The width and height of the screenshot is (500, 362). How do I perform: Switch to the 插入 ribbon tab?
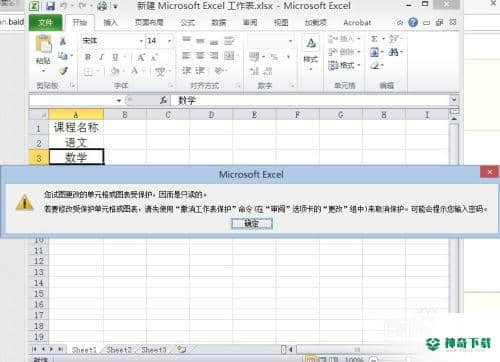coord(111,22)
